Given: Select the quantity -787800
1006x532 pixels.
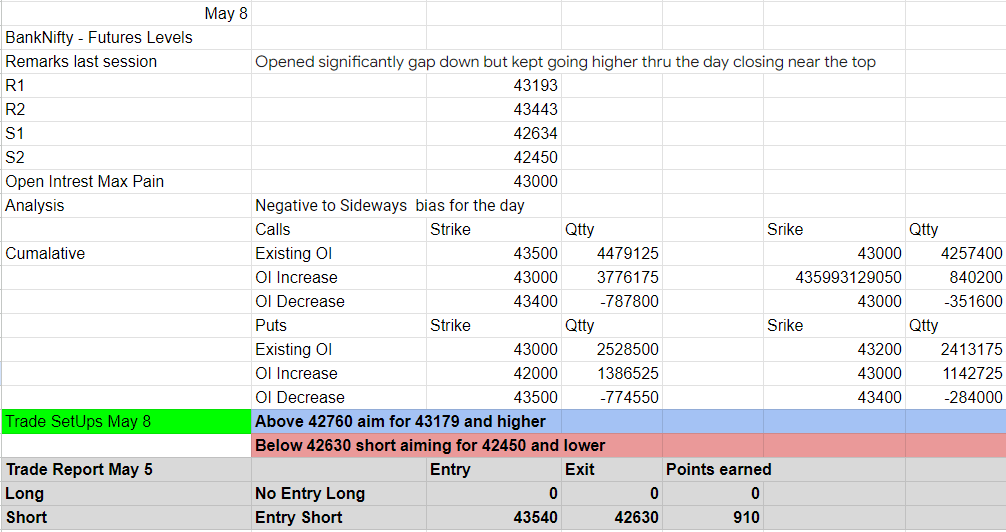Looking at the screenshot, I should pos(611,302).
